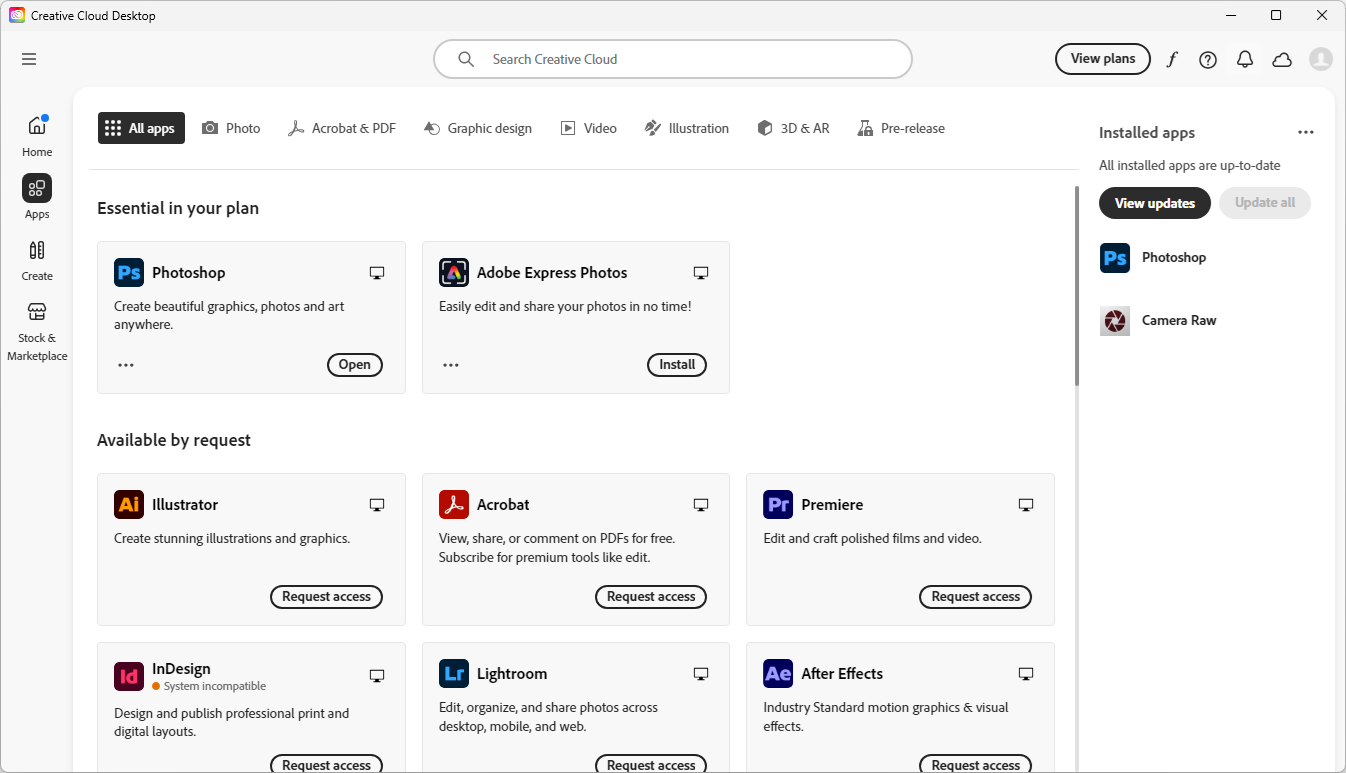Expand Installed apps more options menu

click(1305, 132)
